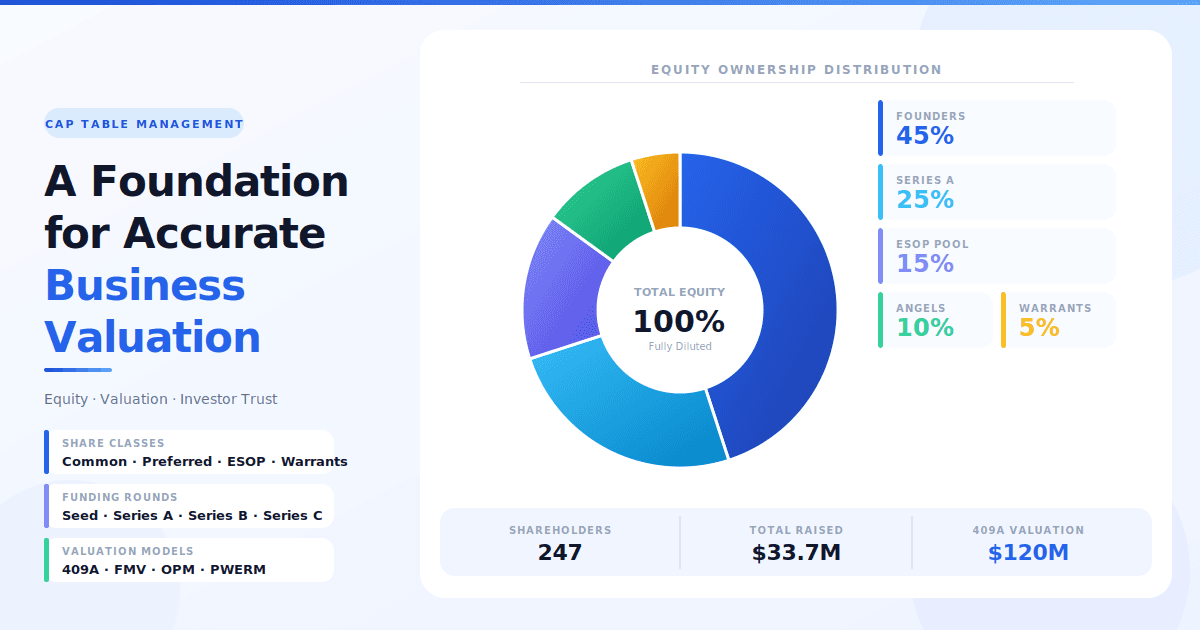
Task: Open the Cap Table Management tab
Action: point(143,123)
